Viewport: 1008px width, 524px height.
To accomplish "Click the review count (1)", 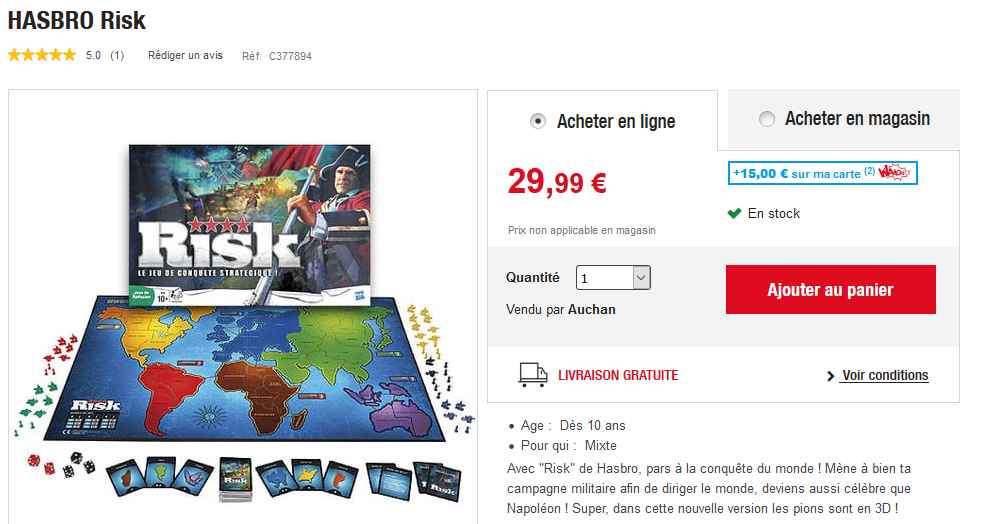I will 116,55.
